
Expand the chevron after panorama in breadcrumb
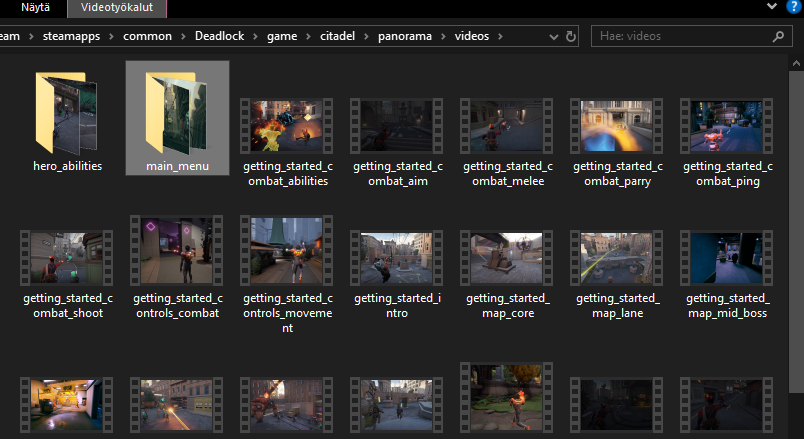pos(443,36)
